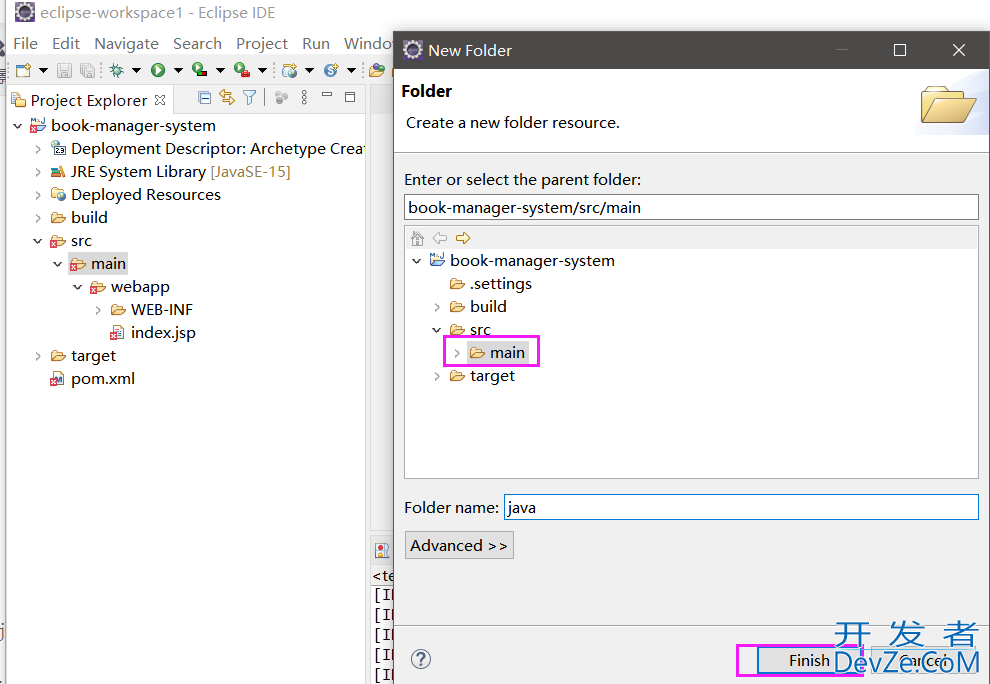The width and height of the screenshot is (990, 684).
Task: Expand target folder in New Folder dialog
Action: point(436,376)
